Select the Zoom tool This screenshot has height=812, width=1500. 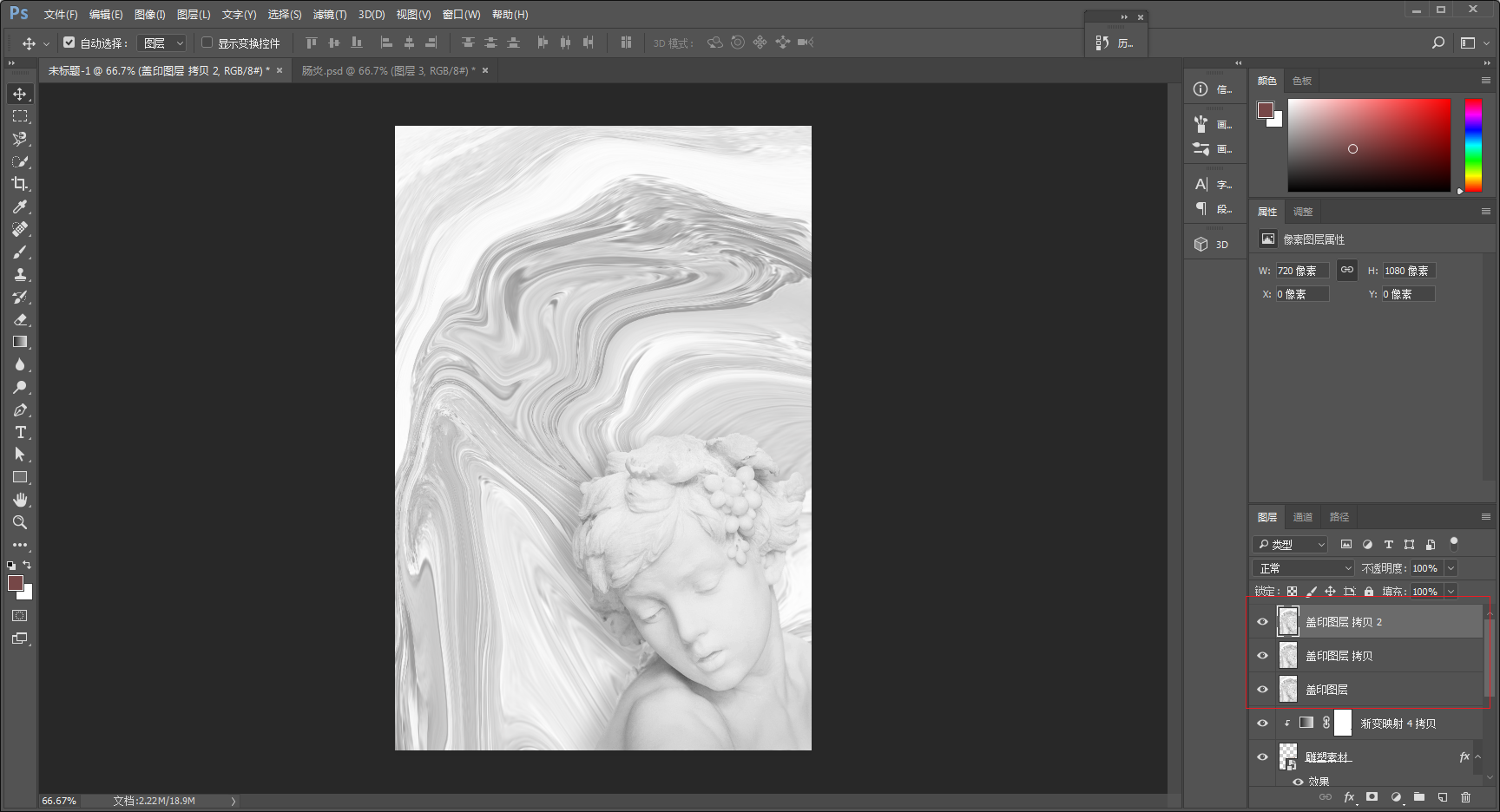(20, 522)
